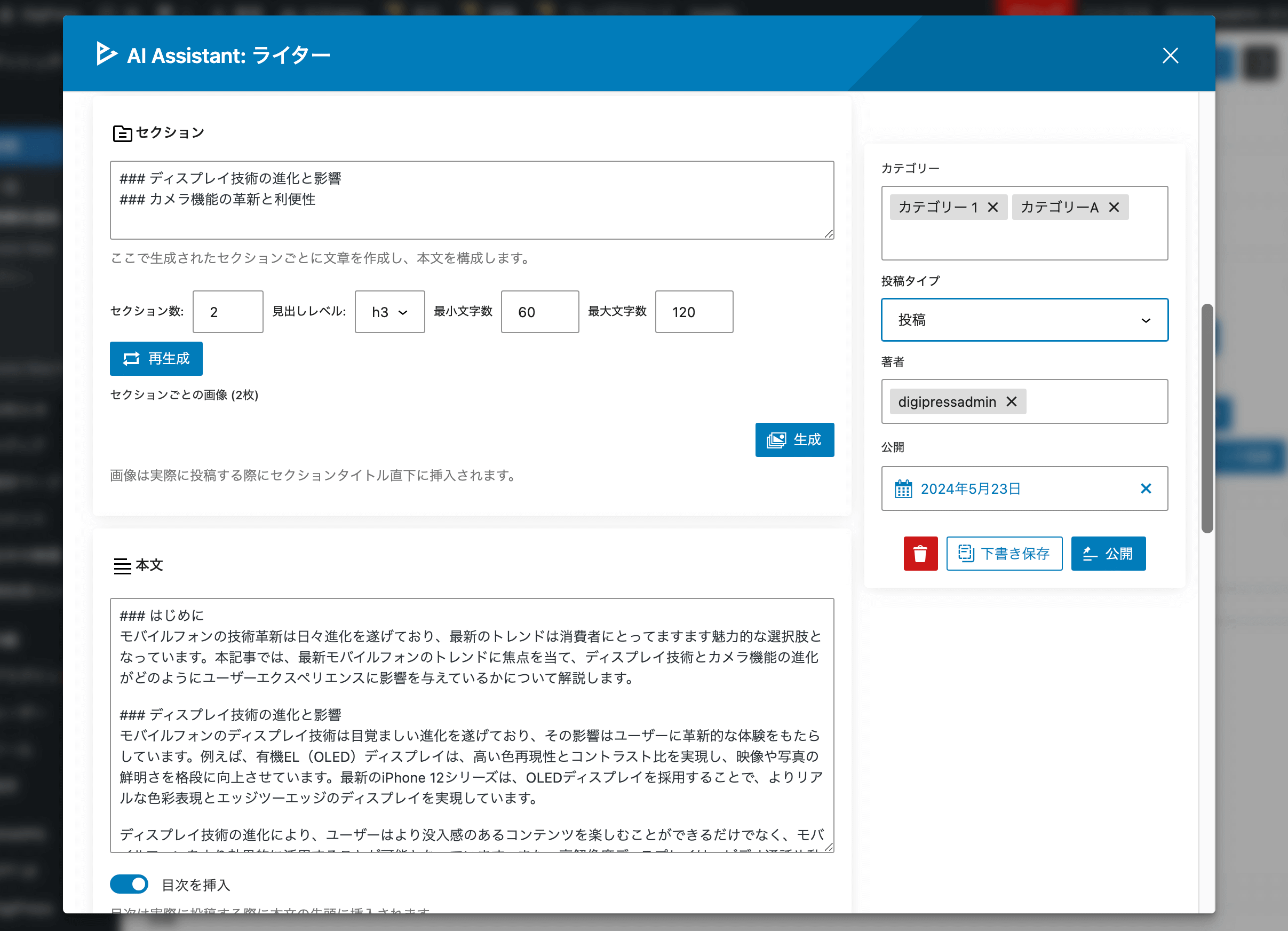Viewport: 1288px width, 931px height.
Task: Clear the publish date with X
Action: (1146, 488)
